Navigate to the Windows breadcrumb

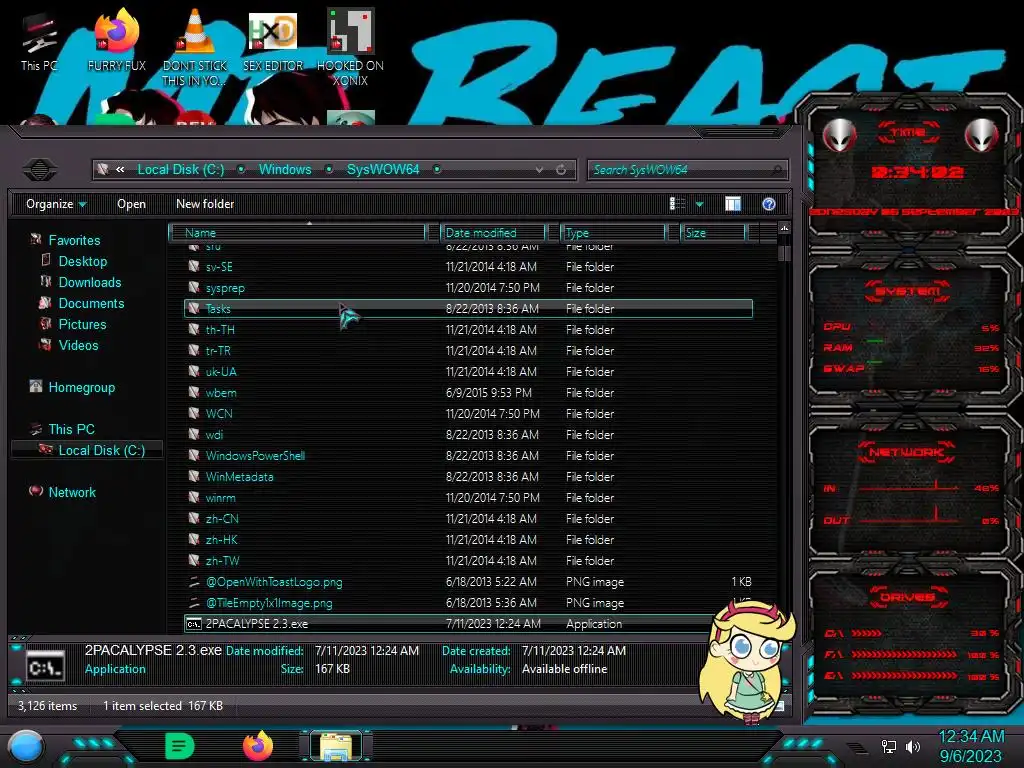[285, 169]
